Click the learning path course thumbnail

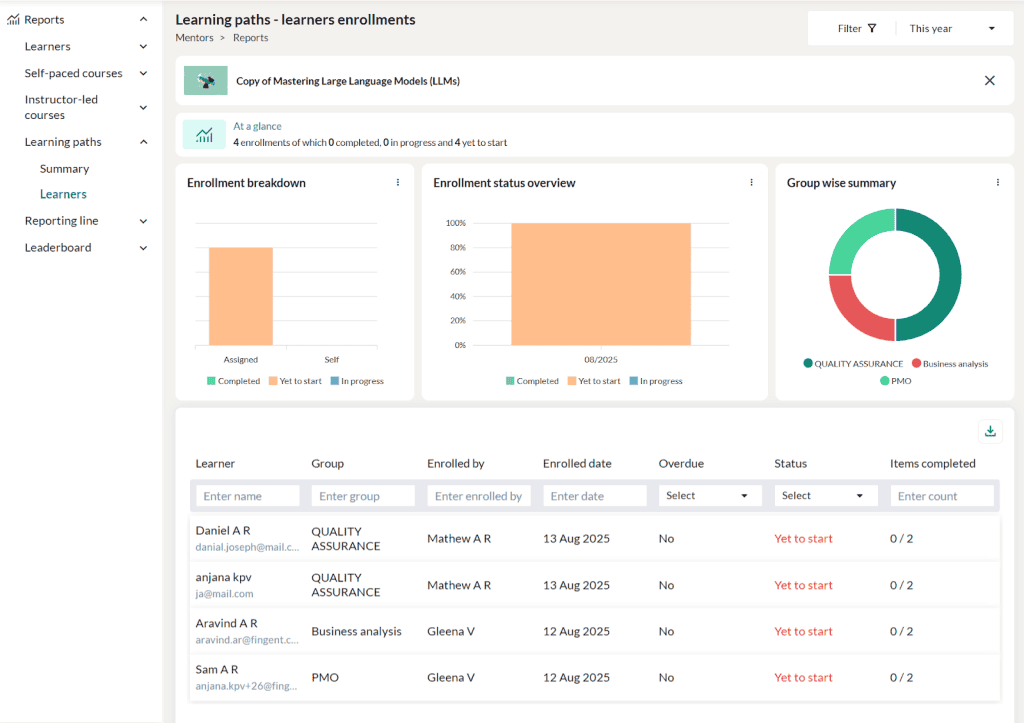206,80
